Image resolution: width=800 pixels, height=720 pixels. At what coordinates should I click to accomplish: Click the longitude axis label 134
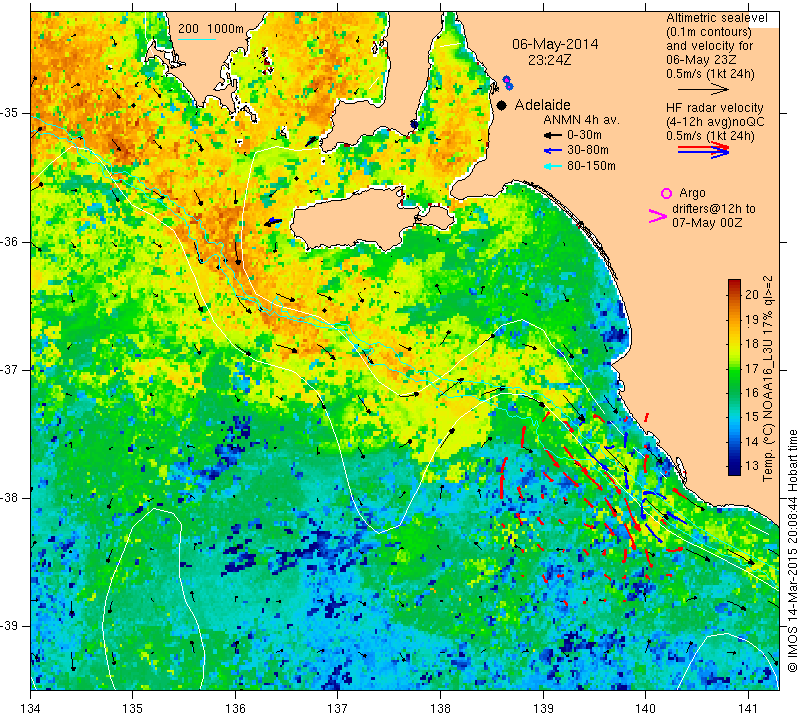[x=31, y=708]
